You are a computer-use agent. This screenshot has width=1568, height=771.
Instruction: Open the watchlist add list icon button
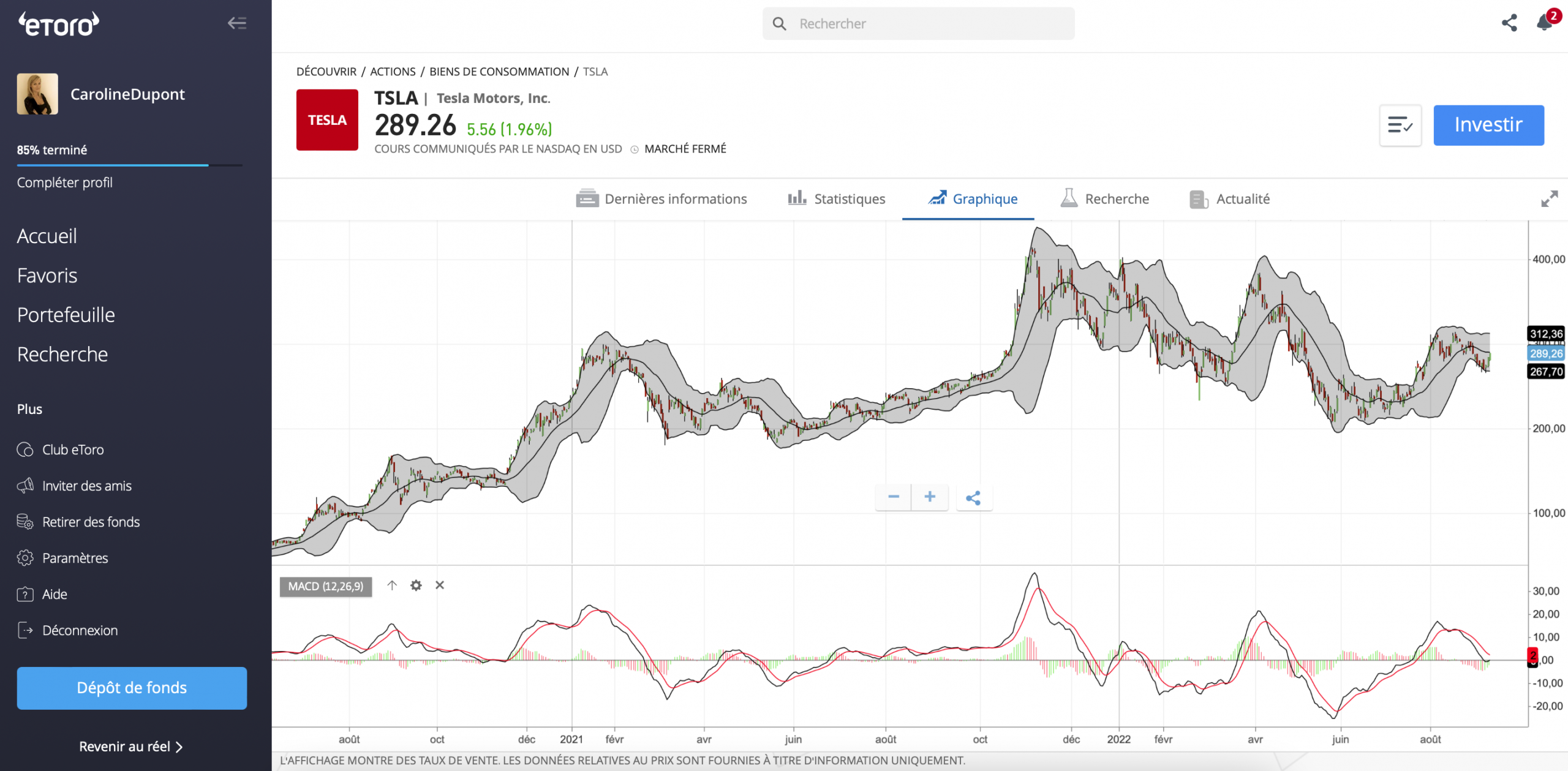(1400, 126)
